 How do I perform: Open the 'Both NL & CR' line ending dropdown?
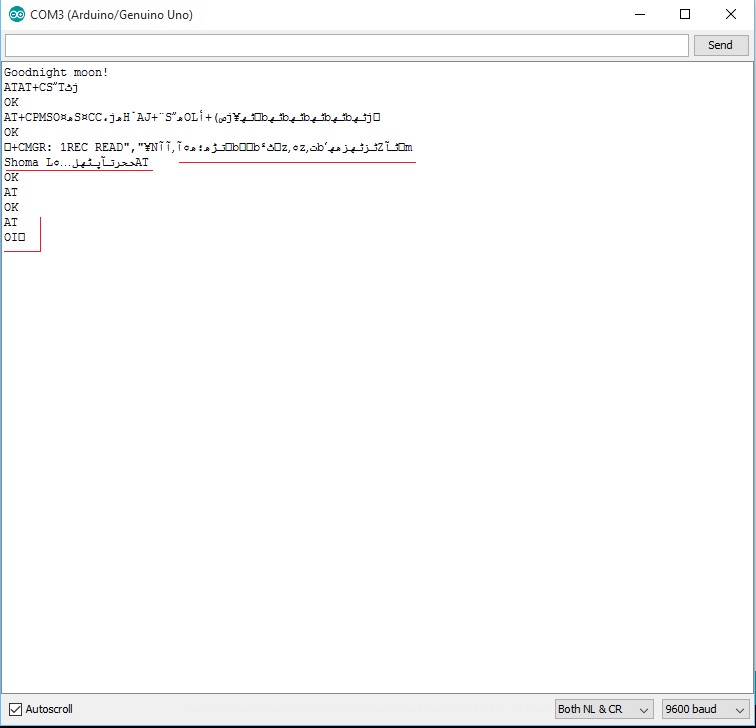tap(604, 709)
